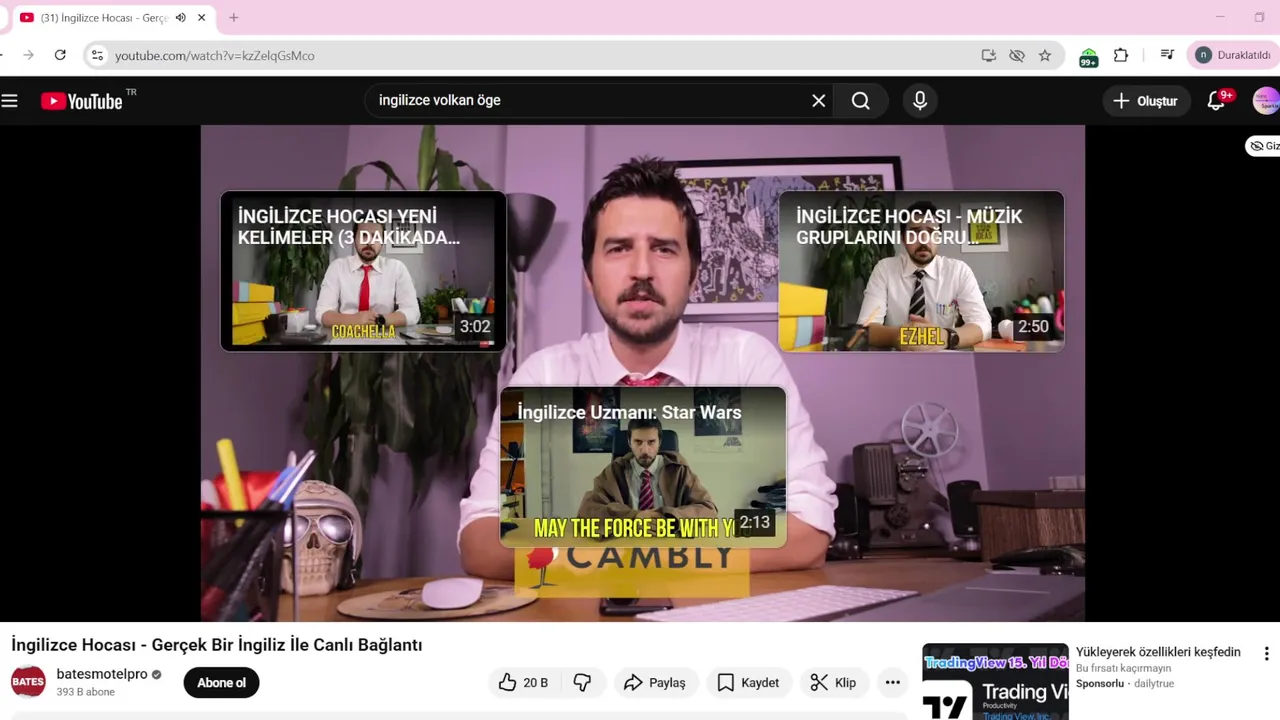
Task: Open end-screen video with COACHELLA thumbnail
Action: pos(363,271)
